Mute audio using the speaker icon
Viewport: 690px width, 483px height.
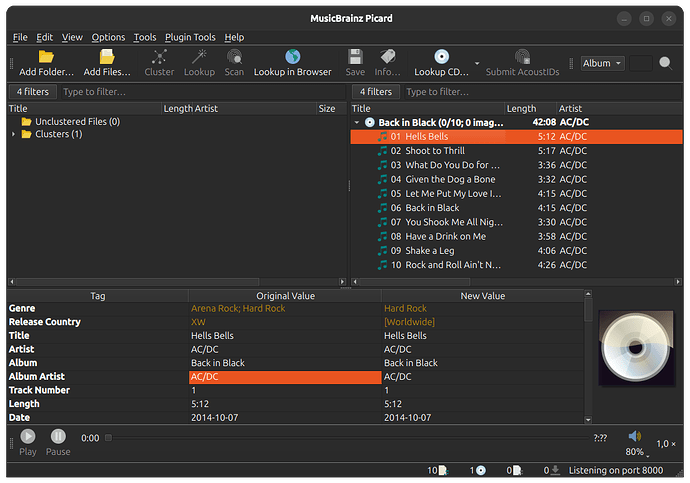(634, 437)
